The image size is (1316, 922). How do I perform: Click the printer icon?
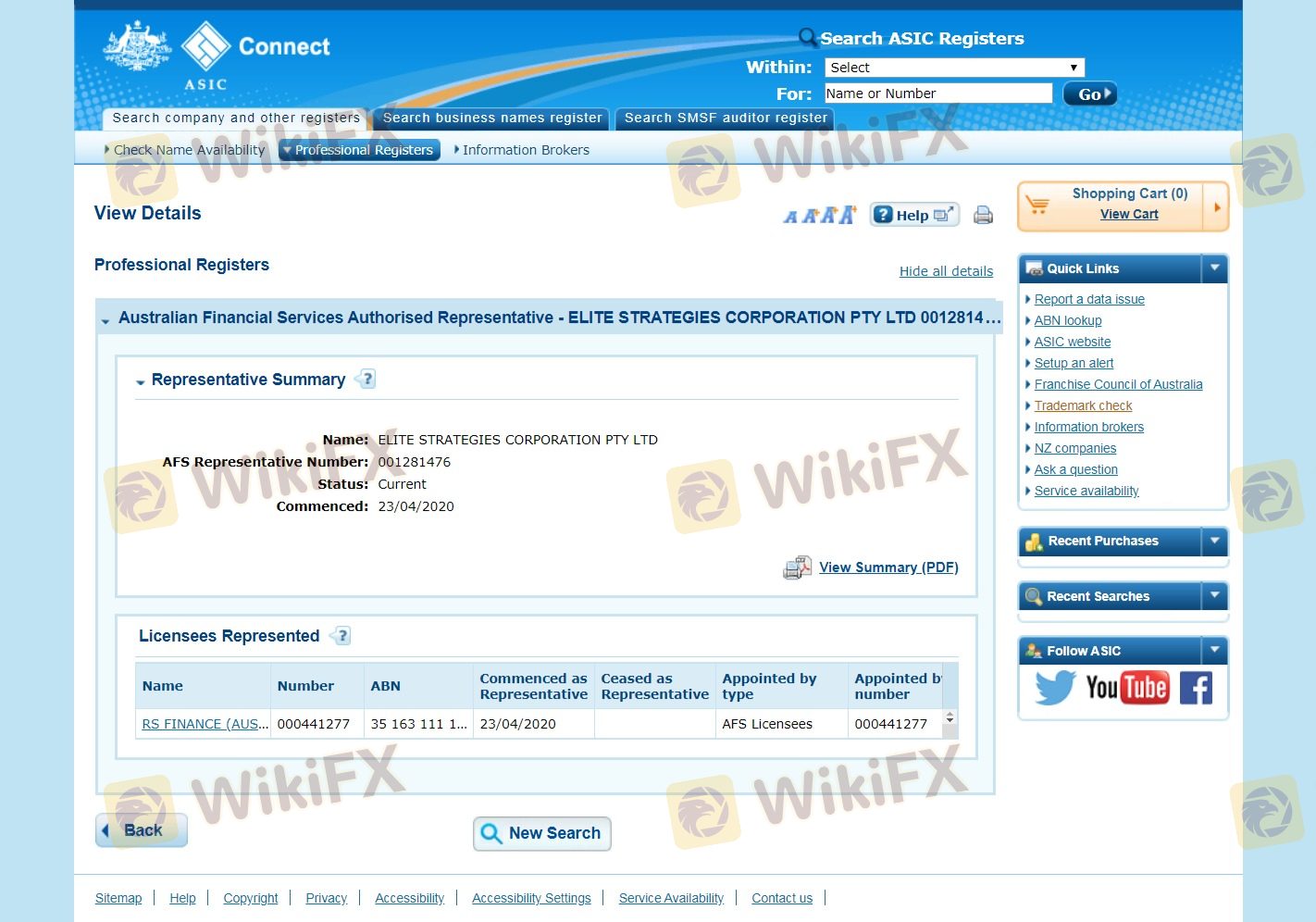[x=983, y=215]
